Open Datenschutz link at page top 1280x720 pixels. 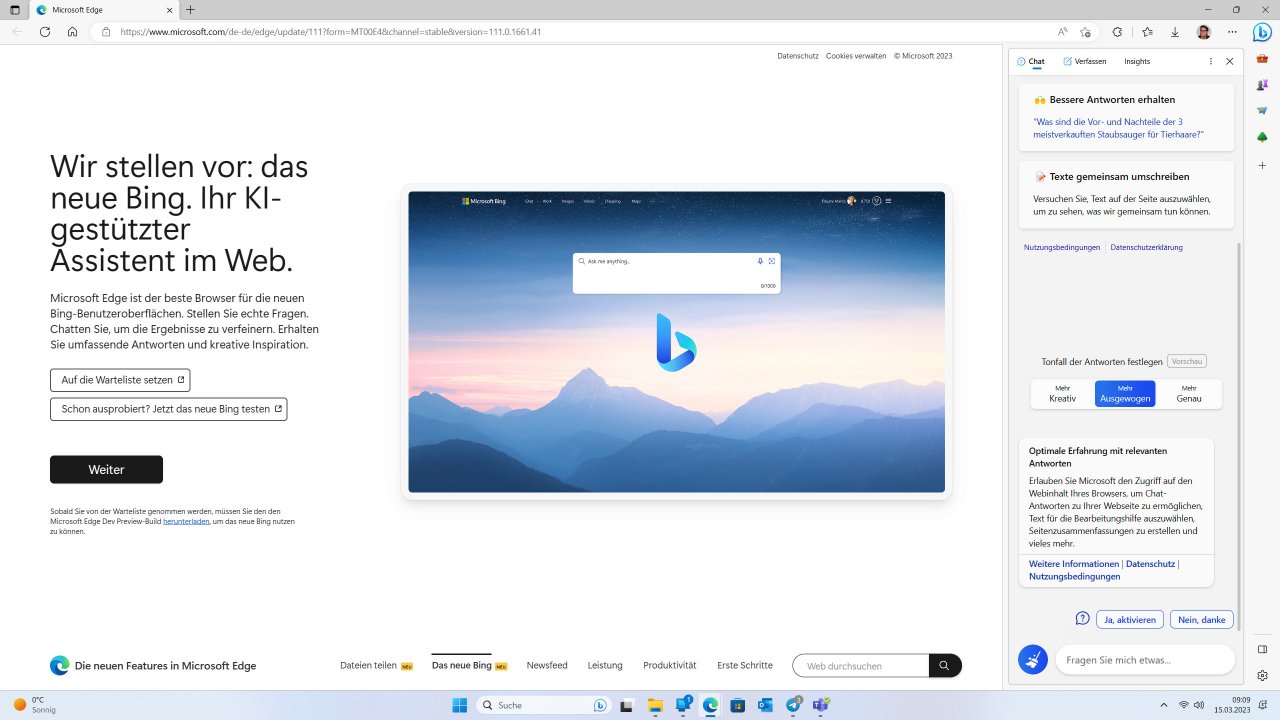coord(798,56)
